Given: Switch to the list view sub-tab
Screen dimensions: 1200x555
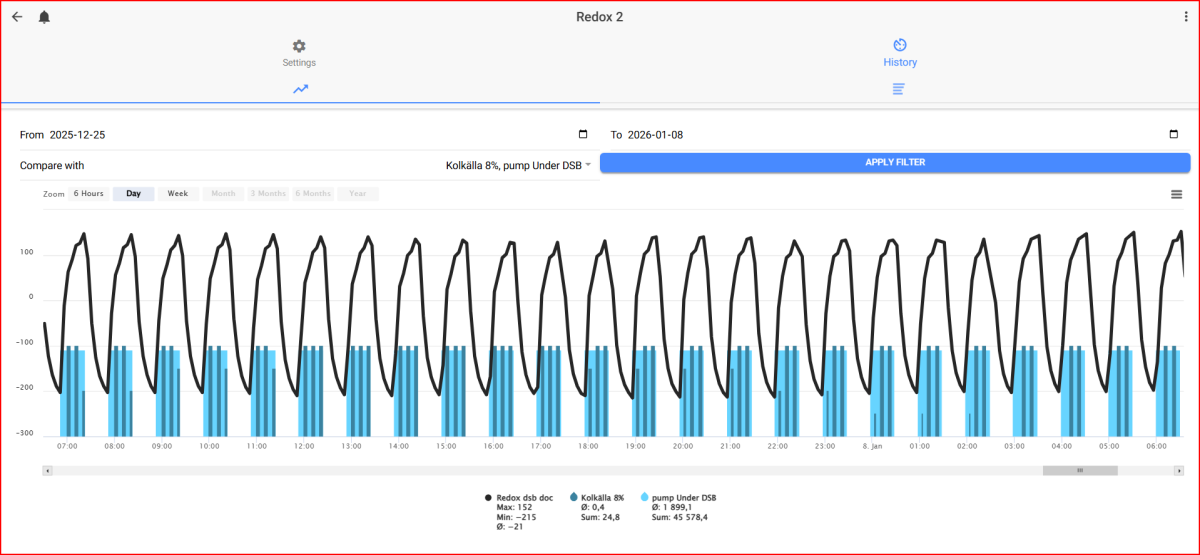Looking at the screenshot, I should tap(899, 89).
